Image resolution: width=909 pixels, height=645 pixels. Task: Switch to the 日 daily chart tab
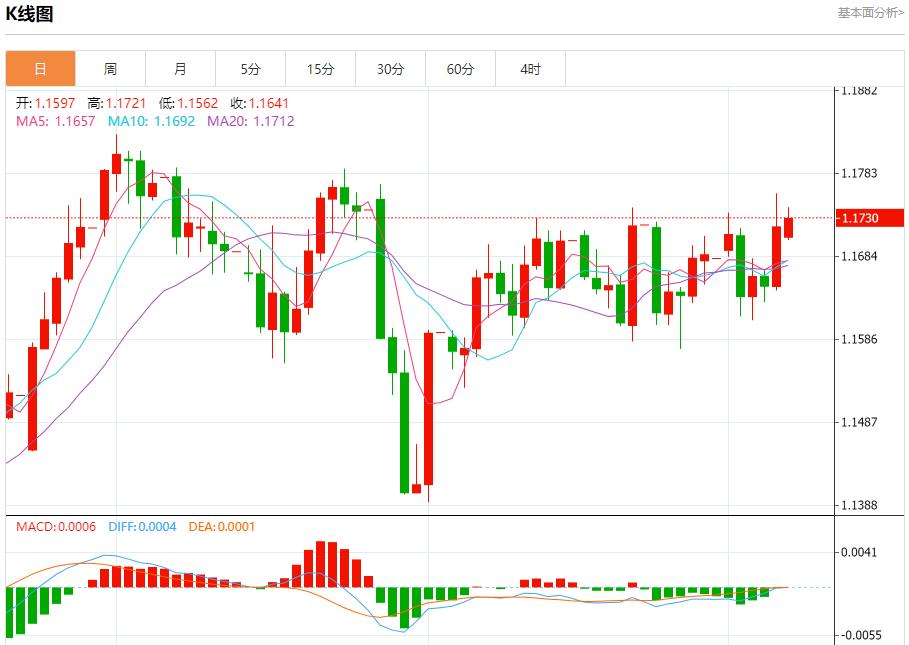[x=39, y=68]
